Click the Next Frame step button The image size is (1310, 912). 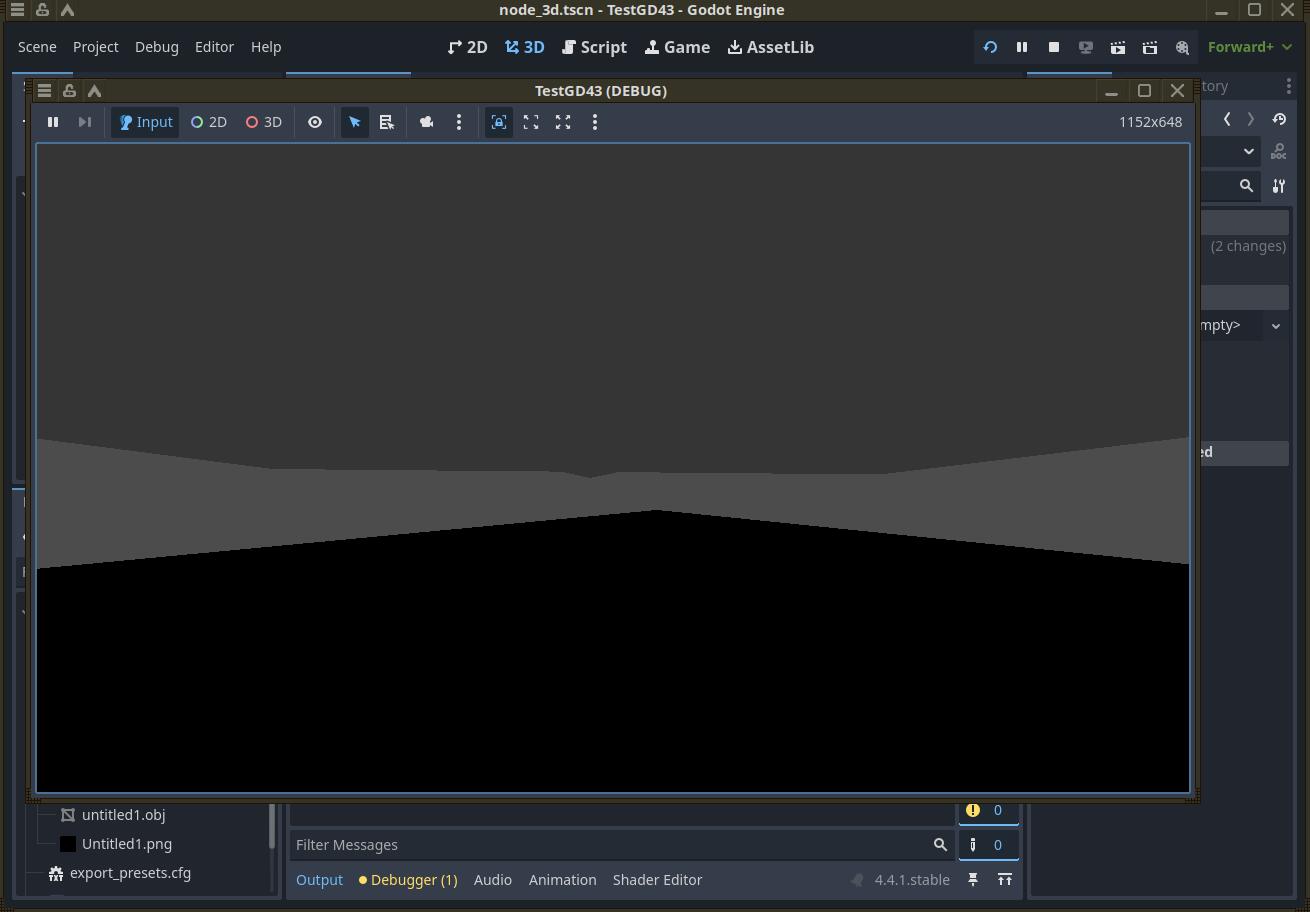click(85, 122)
